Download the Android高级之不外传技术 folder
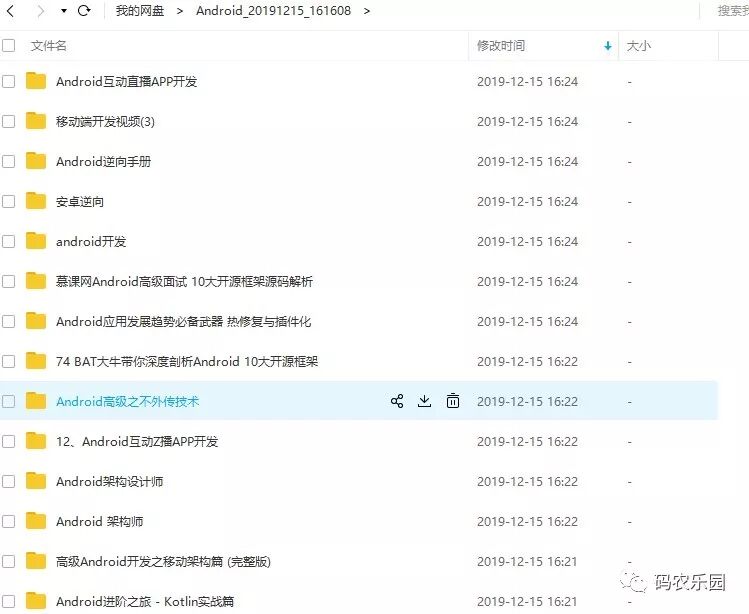Screen dimensions: 749x614 424,401
